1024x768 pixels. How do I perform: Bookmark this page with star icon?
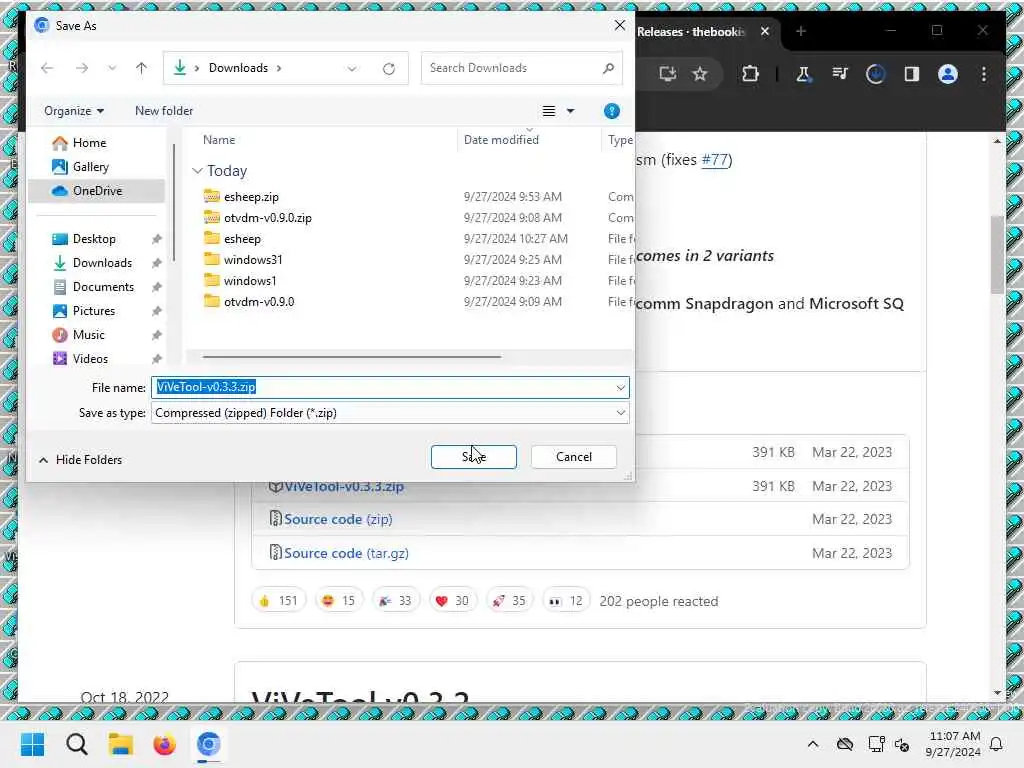[700, 74]
